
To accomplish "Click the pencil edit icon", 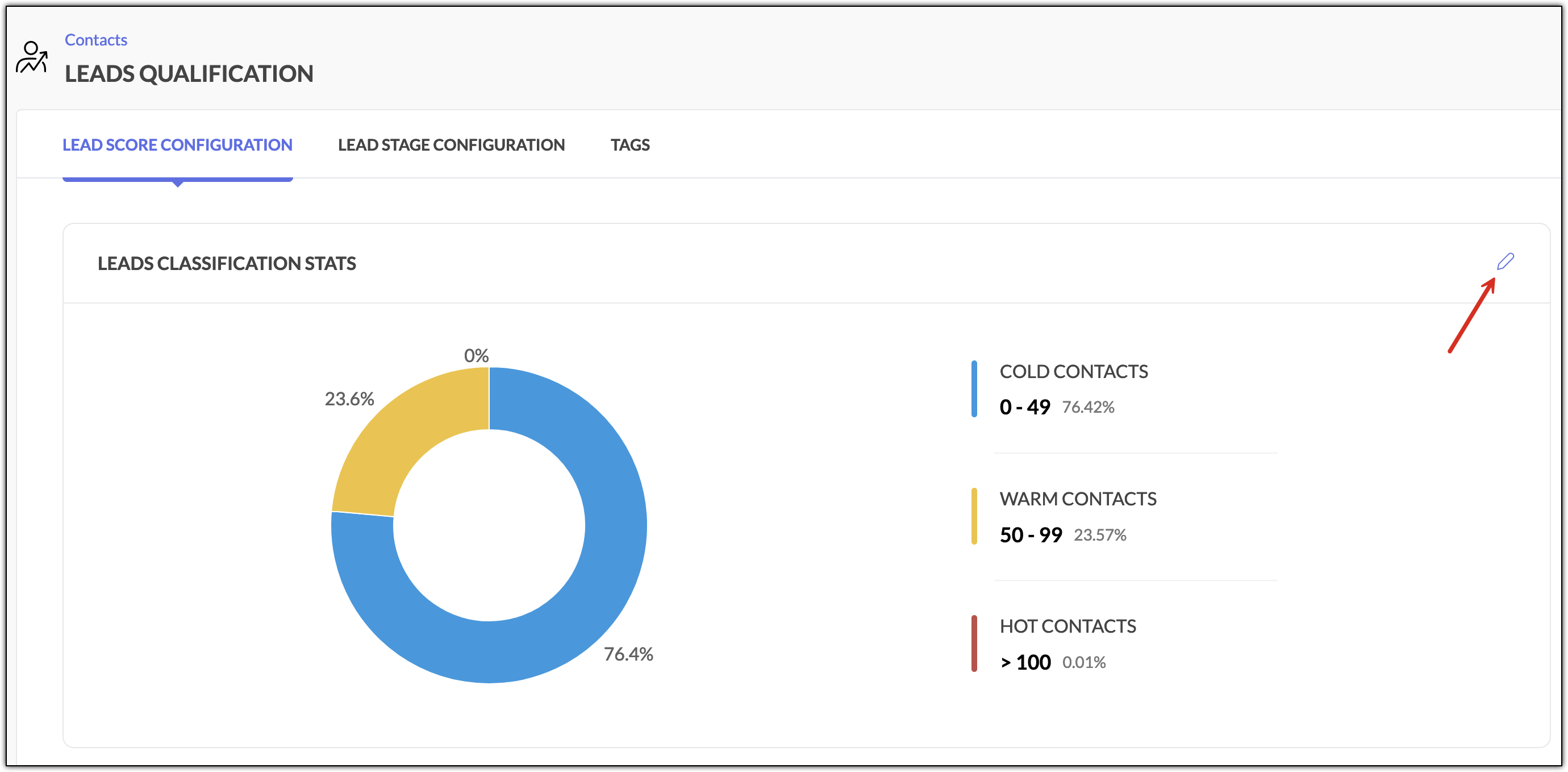I will [1505, 262].
